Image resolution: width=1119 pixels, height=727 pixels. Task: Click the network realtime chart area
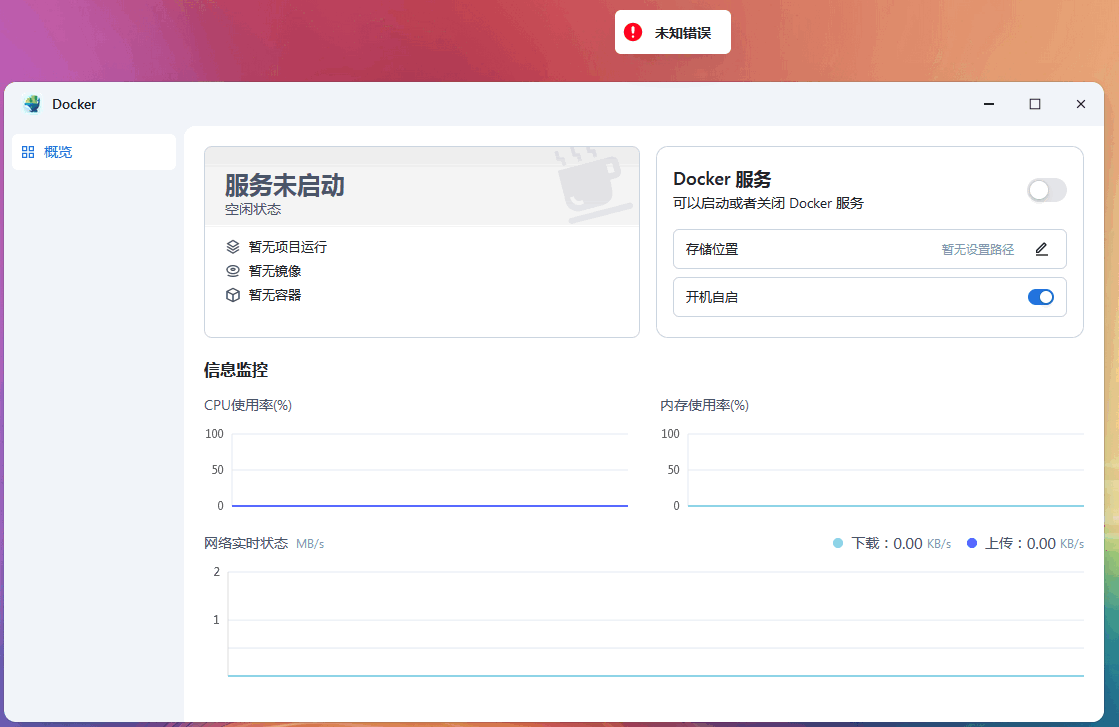coord(656,624)
